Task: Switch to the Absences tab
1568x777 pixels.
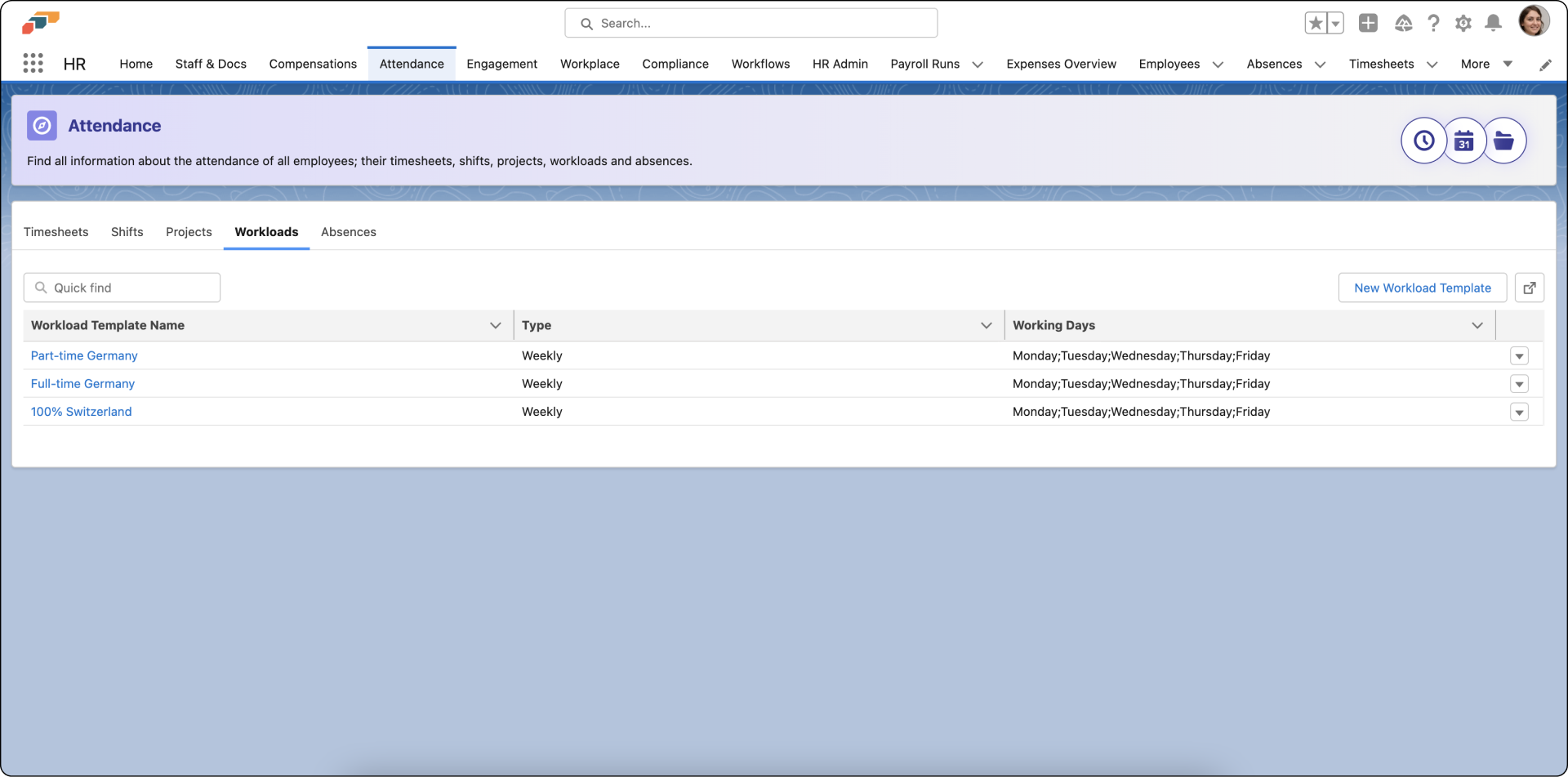Action: point(349,232)
